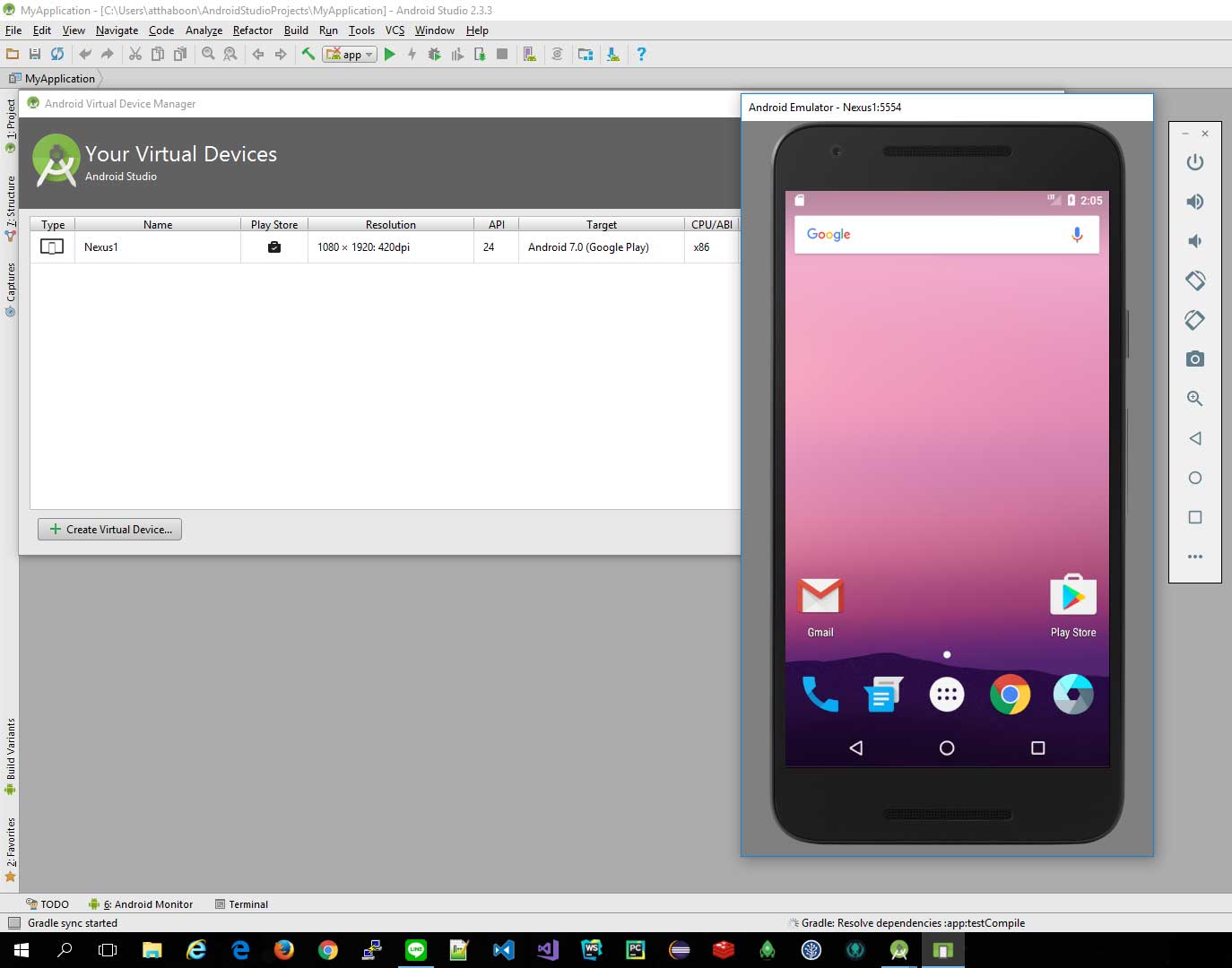
Task: Click the green Run app button
Action: [389, 54]
